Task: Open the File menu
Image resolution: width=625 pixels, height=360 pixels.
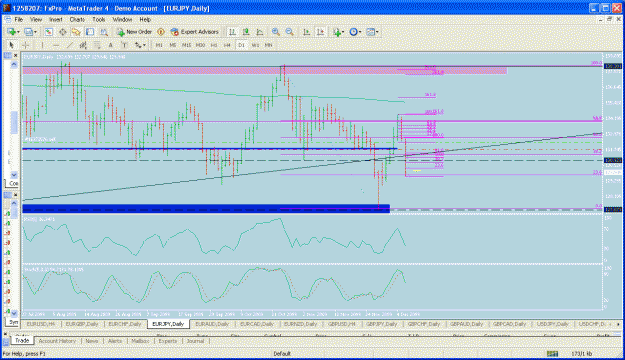Action: click(18, 19)
